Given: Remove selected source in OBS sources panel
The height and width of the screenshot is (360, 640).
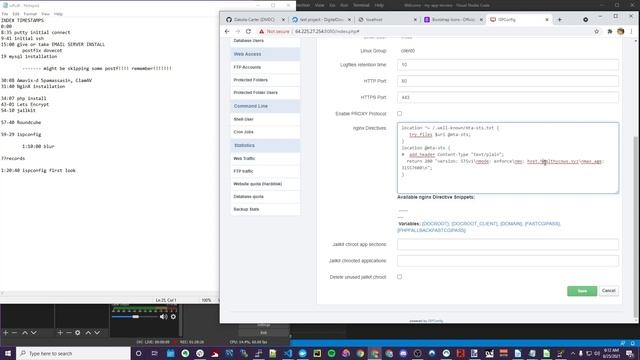Looking at the screenshot, I should pos(69,333).
